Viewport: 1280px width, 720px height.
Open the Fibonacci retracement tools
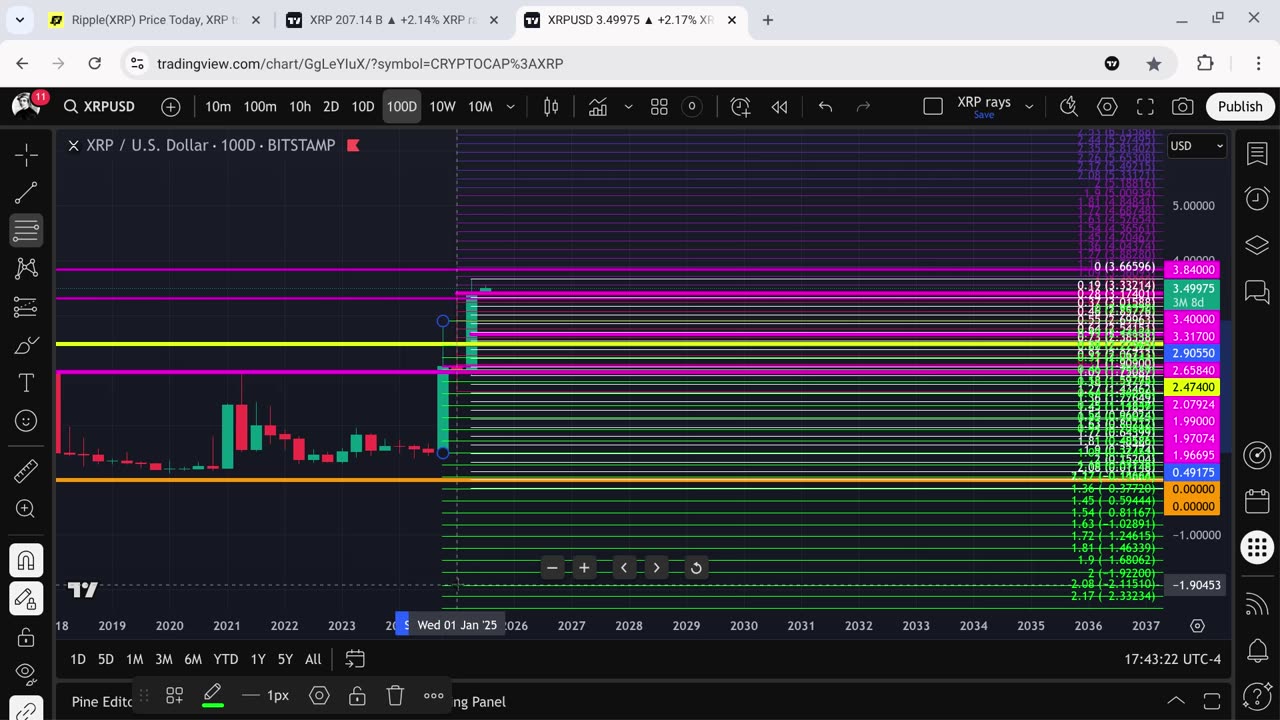(x=26, y=230)
